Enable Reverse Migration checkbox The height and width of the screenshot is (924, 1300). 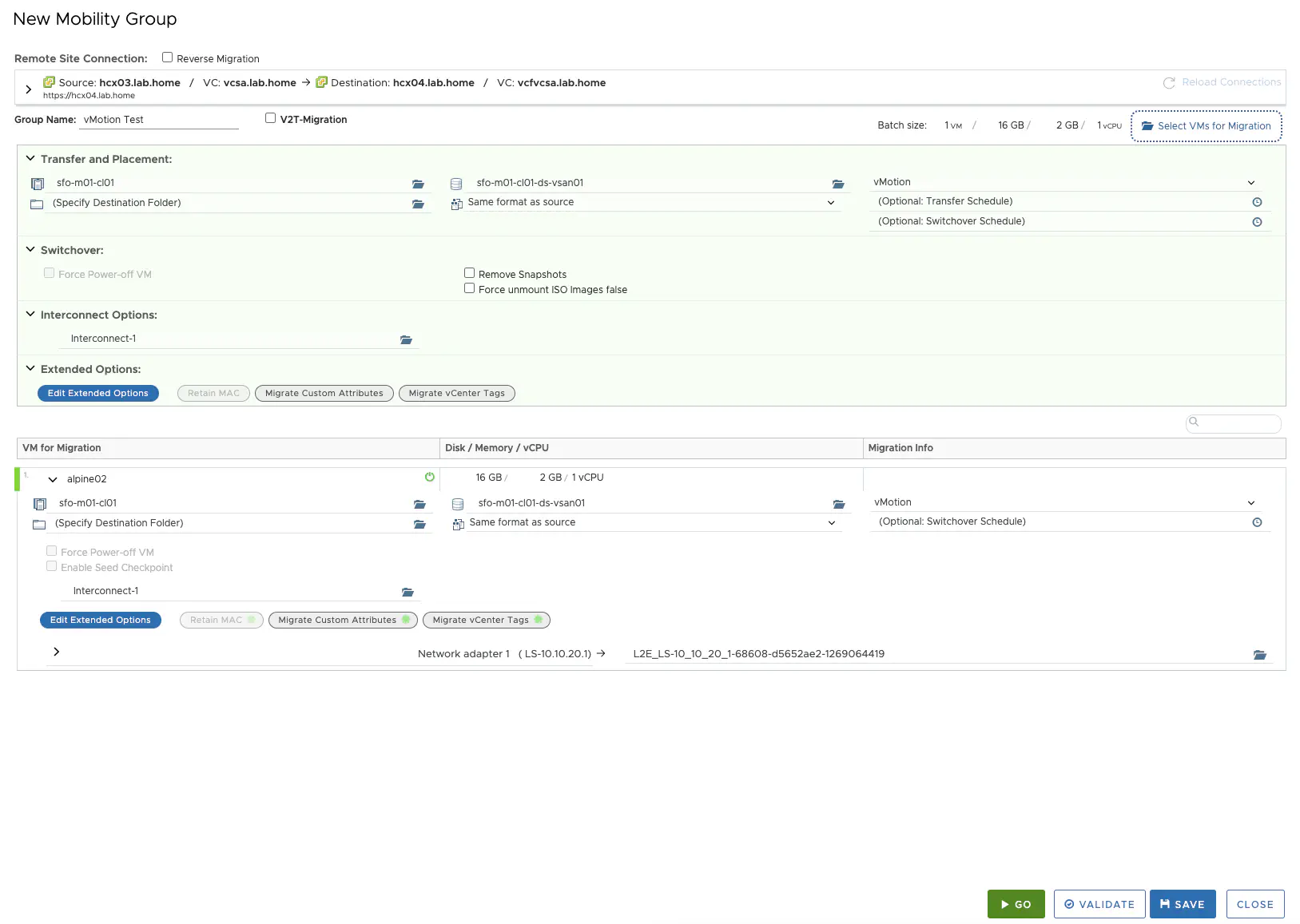[x=167, y=58]
